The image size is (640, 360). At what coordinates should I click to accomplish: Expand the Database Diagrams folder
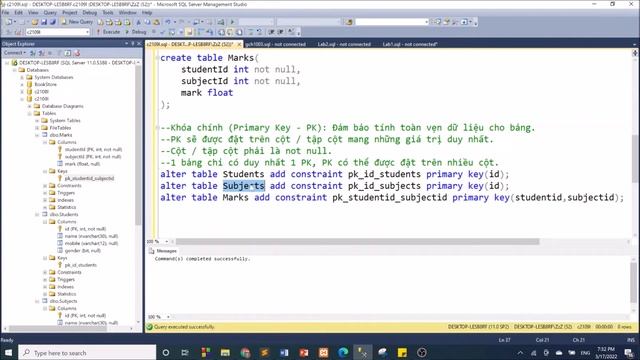[29, 106]
